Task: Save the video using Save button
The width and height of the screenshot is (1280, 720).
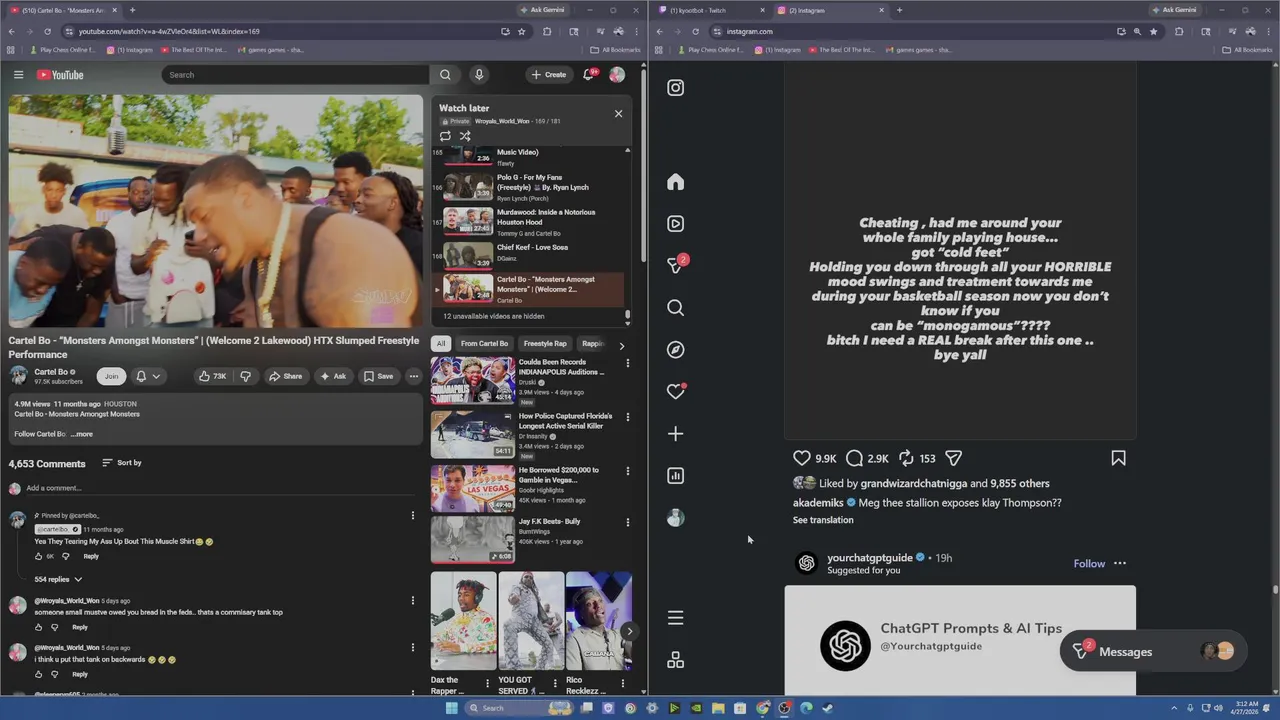Action: click(x=378, y=376)
